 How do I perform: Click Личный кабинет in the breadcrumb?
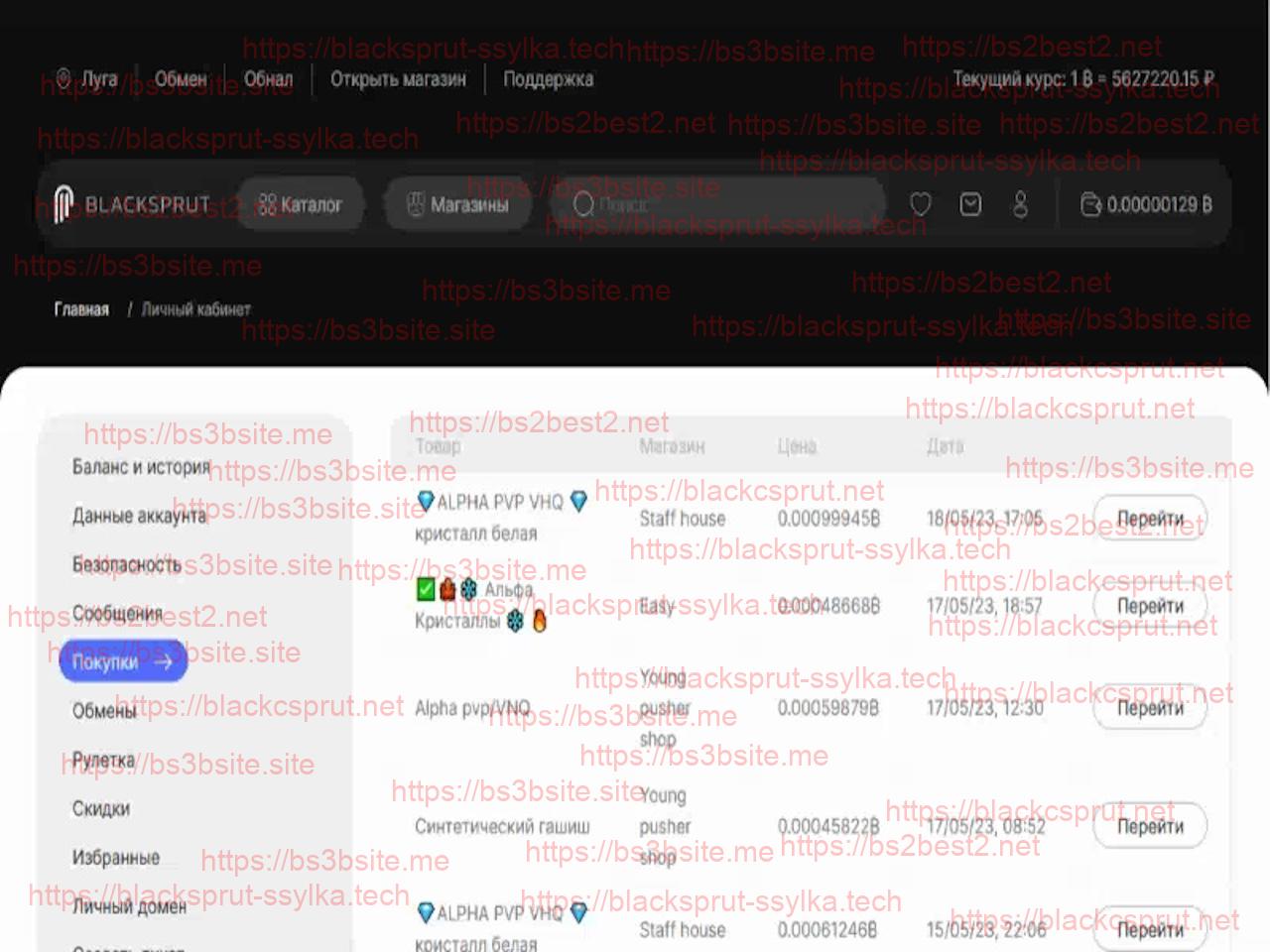(195, 309)
